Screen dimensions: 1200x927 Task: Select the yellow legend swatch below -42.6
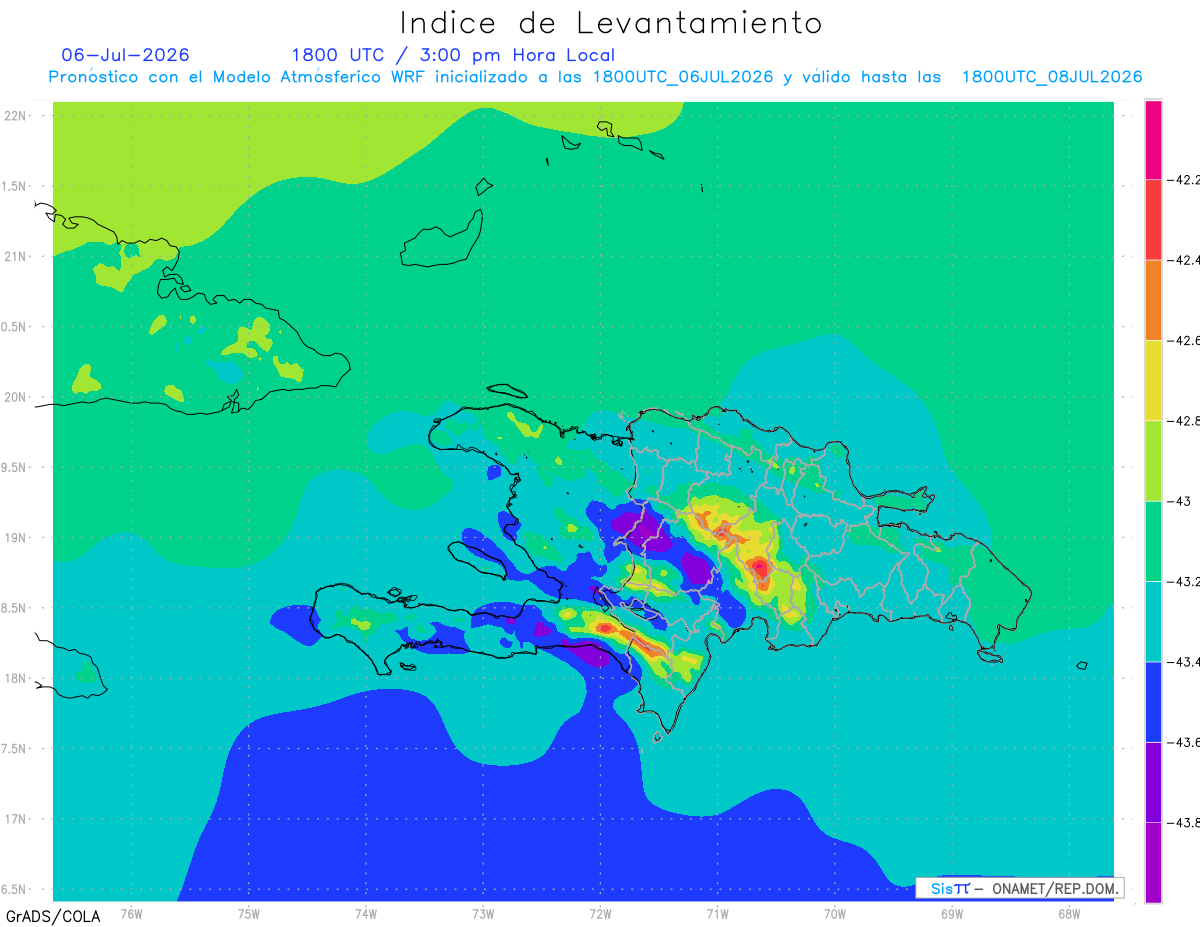(x=1153, y=381)
